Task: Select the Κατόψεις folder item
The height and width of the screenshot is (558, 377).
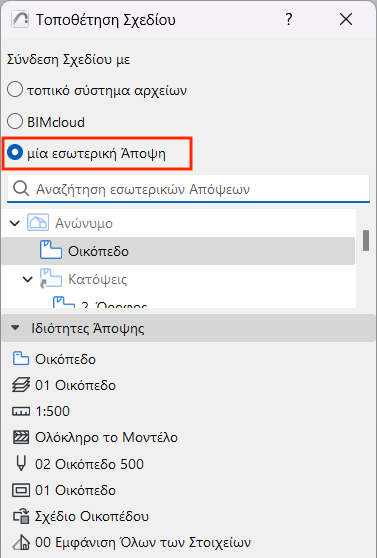Action: coord(97,279)
